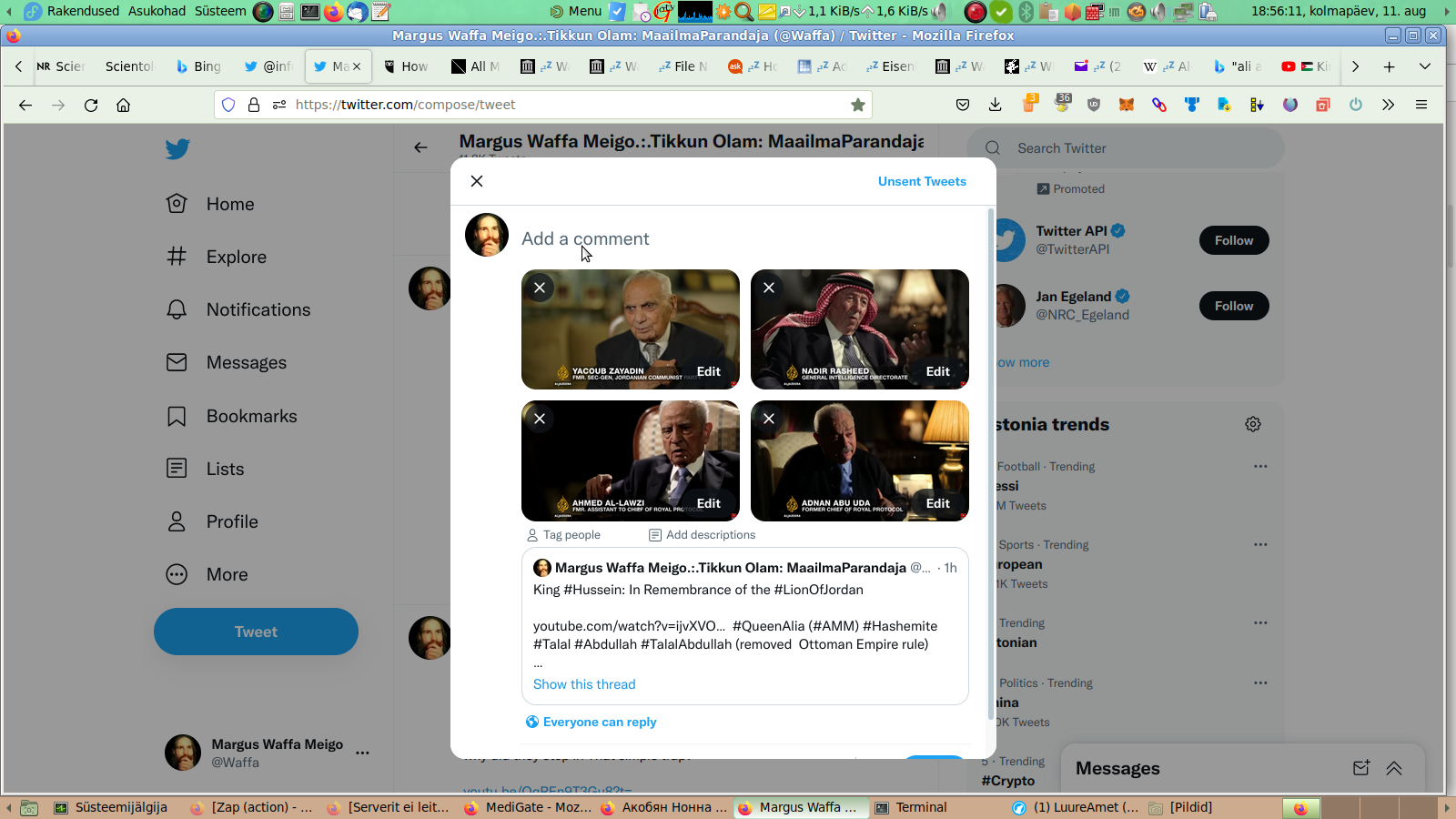The image size is (1456, 819).
Task: Edit the Nadir Rasheed image
Action: click(x=938, y=371)
